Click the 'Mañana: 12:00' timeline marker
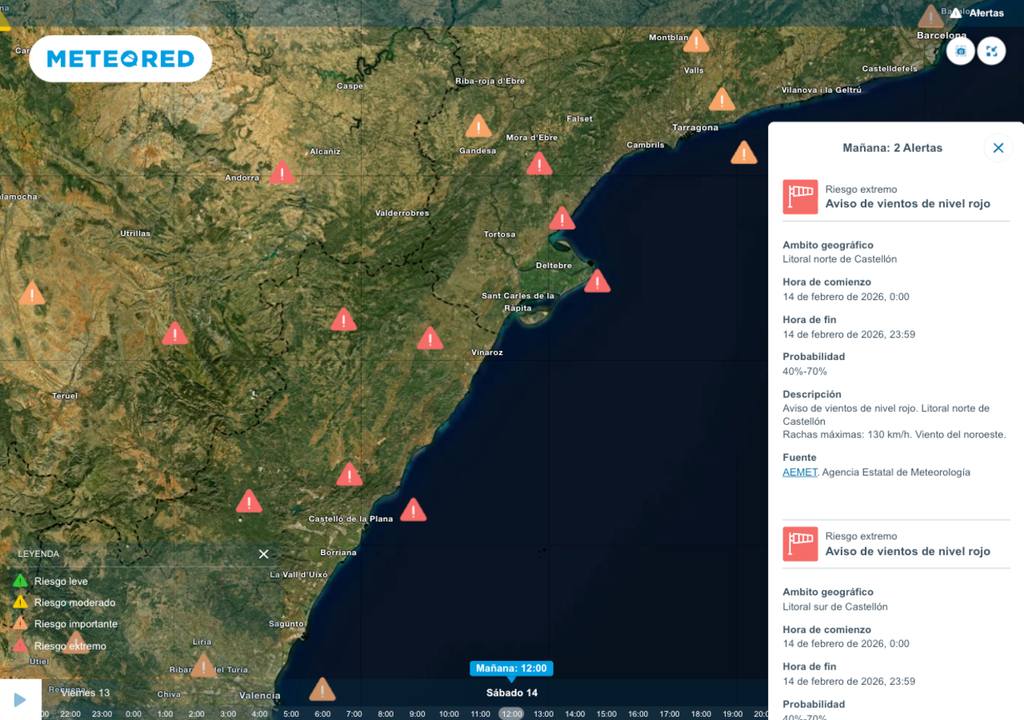This screenshot has width=1024, height=720. pyautogui.click(x=511, y=667)
